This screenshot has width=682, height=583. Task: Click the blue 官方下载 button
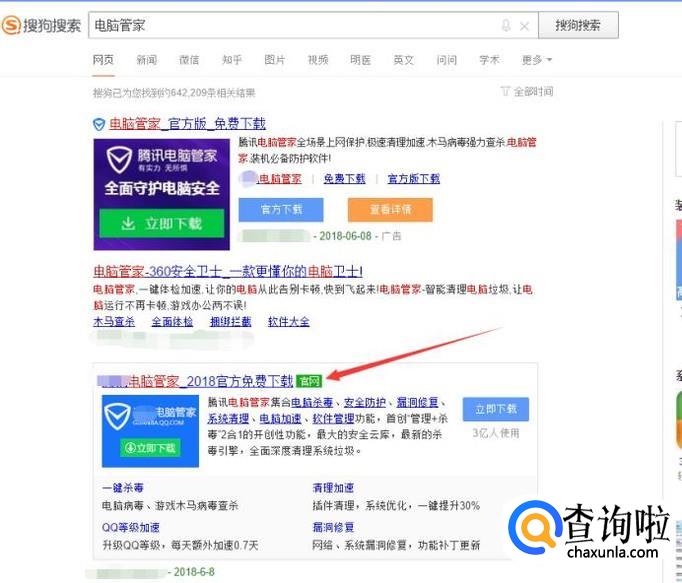click(281, 209)
